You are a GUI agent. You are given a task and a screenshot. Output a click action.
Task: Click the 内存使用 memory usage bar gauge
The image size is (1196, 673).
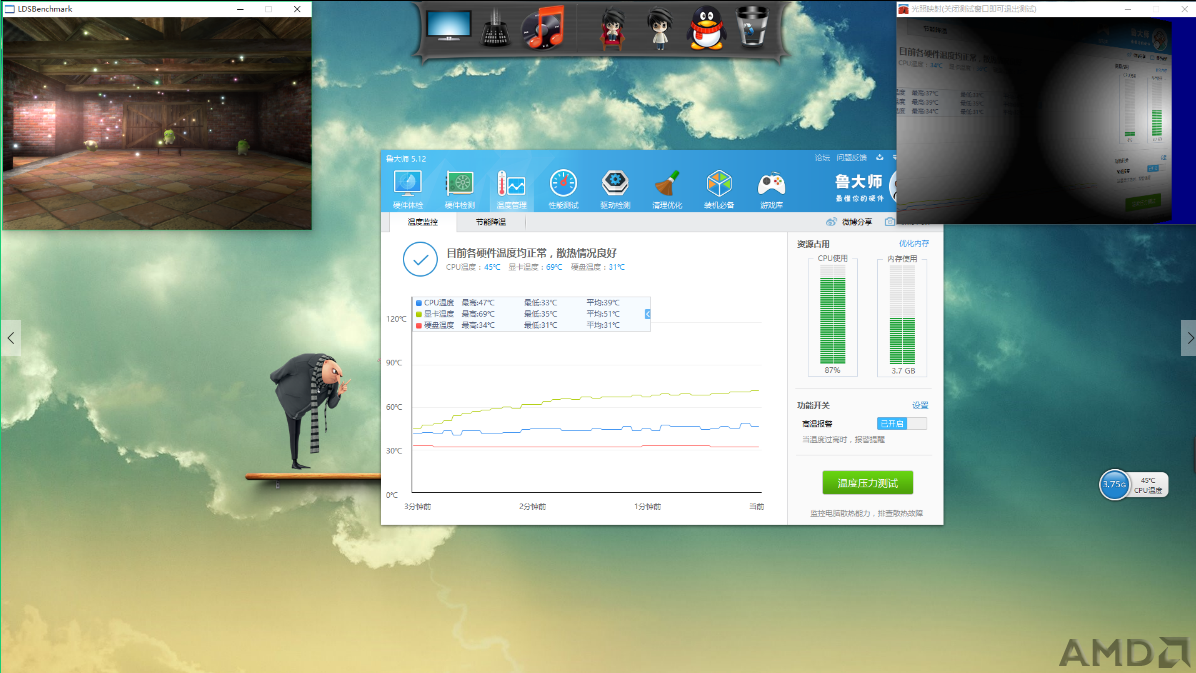(x=902, y=315)
